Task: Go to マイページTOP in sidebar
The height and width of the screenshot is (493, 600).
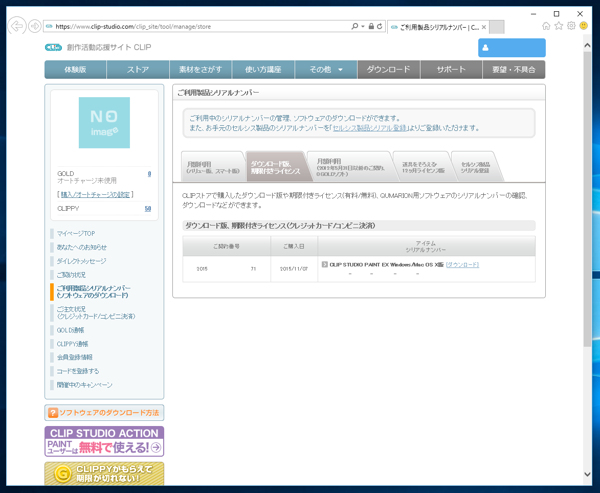Action: coord(76,233)
